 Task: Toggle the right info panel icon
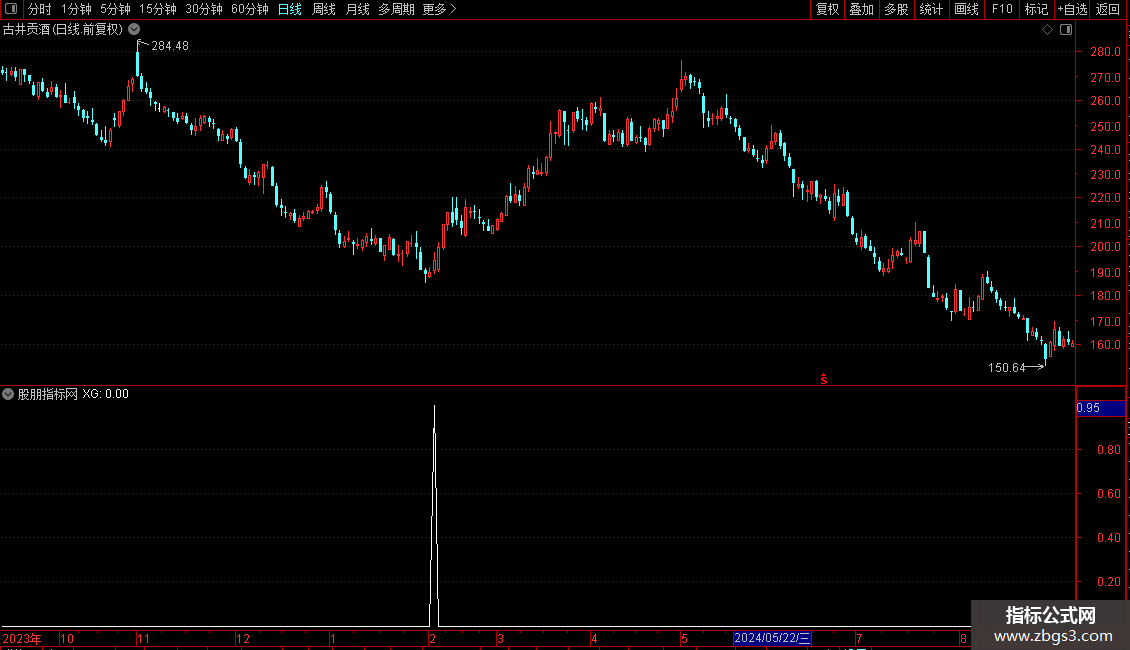click(x=1066, y=30)
